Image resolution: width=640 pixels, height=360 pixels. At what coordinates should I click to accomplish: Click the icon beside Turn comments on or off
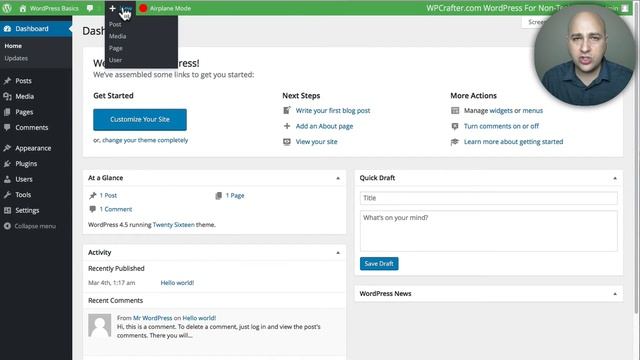(455, 126)
